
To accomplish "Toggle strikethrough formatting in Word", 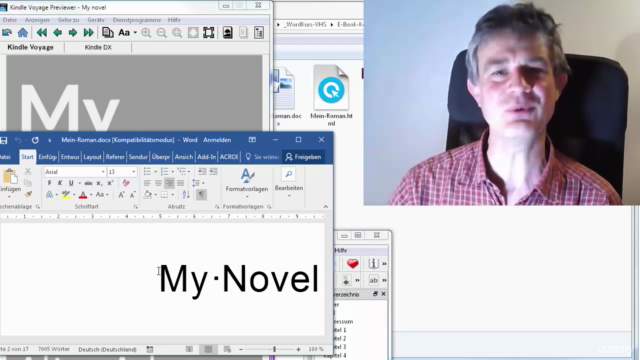I will (x=88, y=183).
